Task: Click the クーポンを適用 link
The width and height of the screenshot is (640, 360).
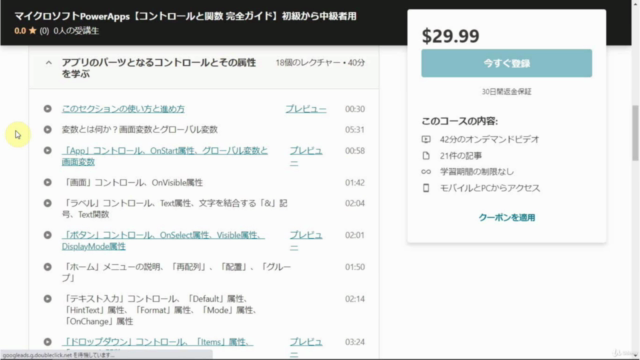Action: 507,218
